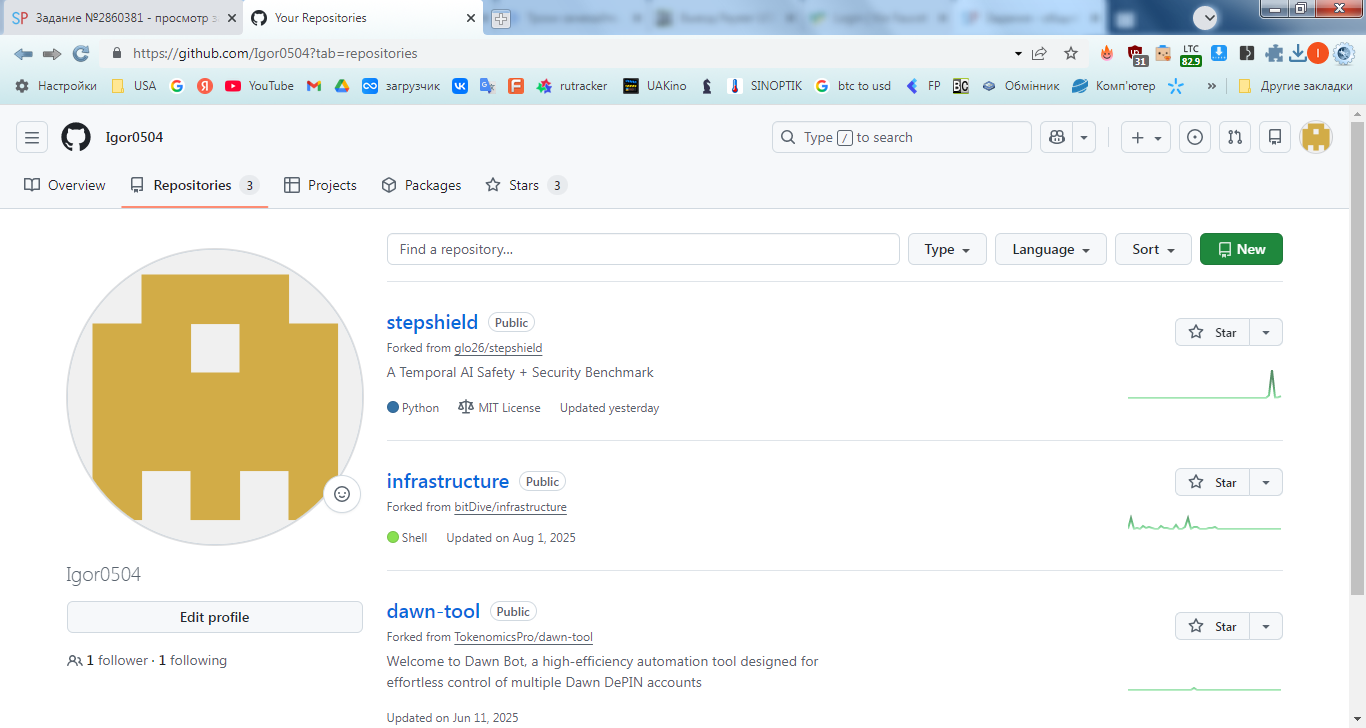Screen dimensions: 1366x728
Task: Click the browser forward arrow
Action: 52,53
